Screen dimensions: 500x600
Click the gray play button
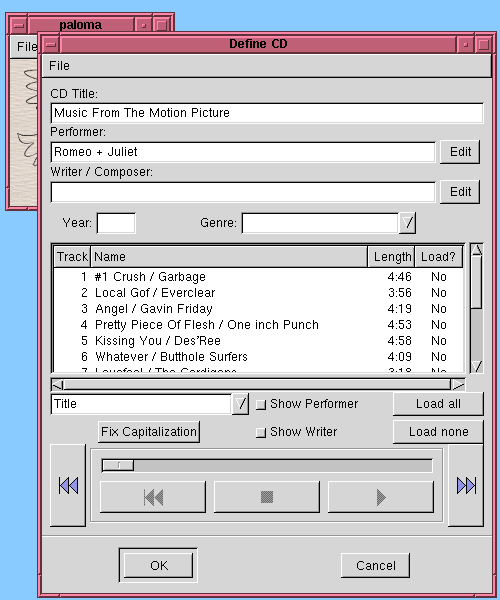coord(381,497)
